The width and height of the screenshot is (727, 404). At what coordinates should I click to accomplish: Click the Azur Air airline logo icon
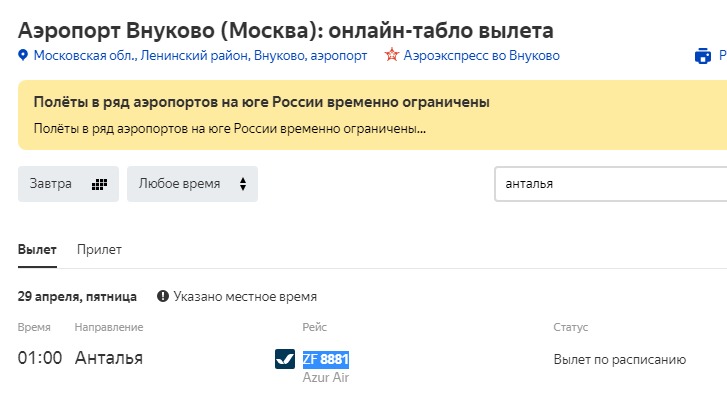285,358
